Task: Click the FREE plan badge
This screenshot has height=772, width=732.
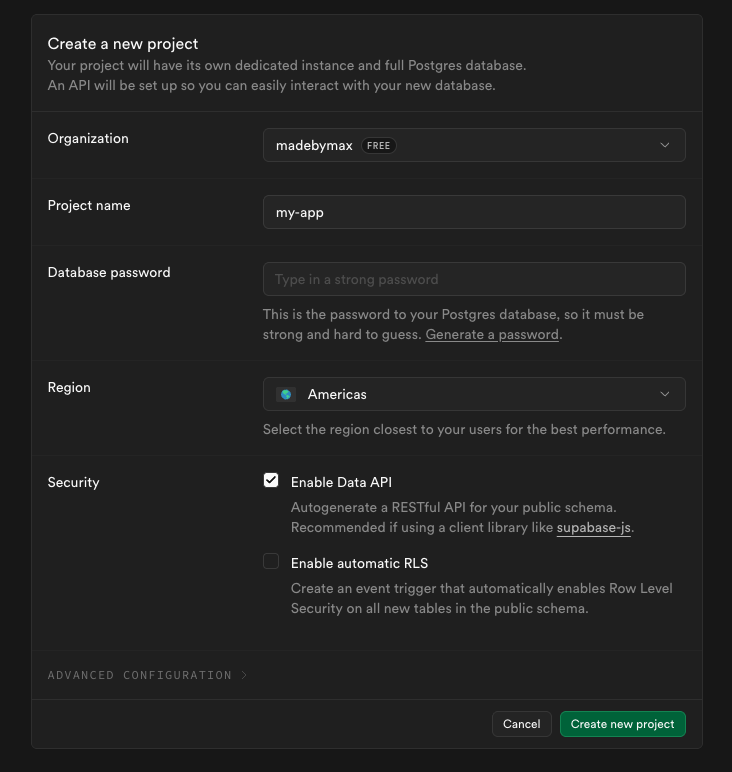Action: pos(379,146)
